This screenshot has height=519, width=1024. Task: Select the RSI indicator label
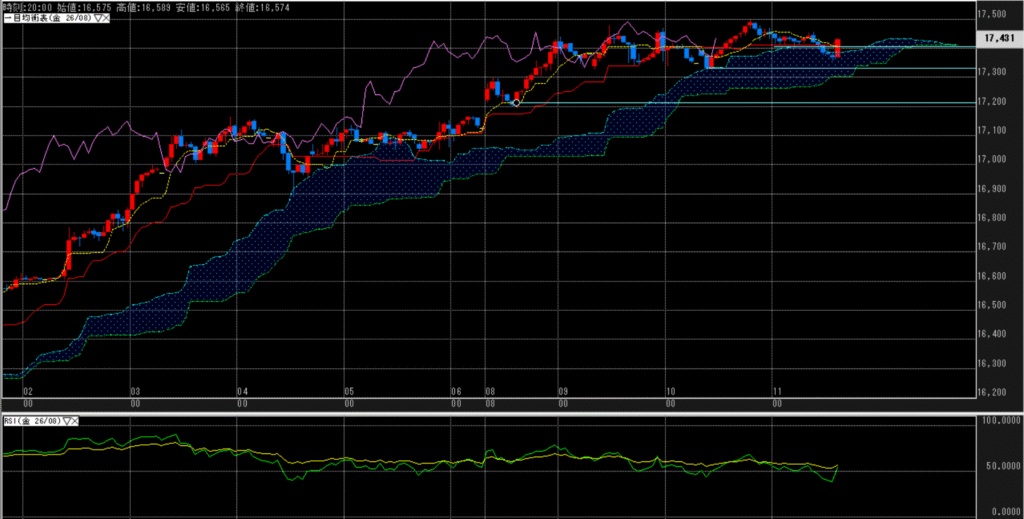pos(12,421)
